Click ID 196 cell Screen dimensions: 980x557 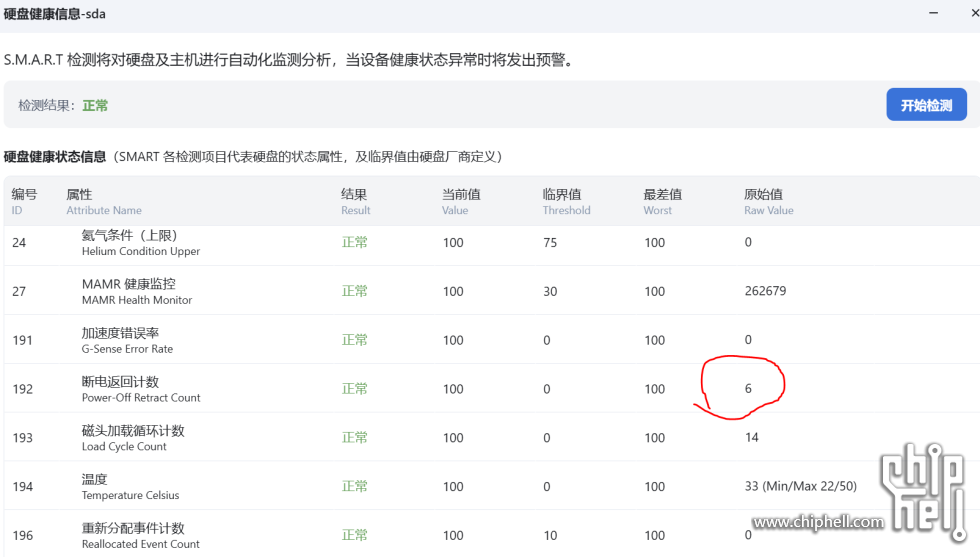click(22, 535)
